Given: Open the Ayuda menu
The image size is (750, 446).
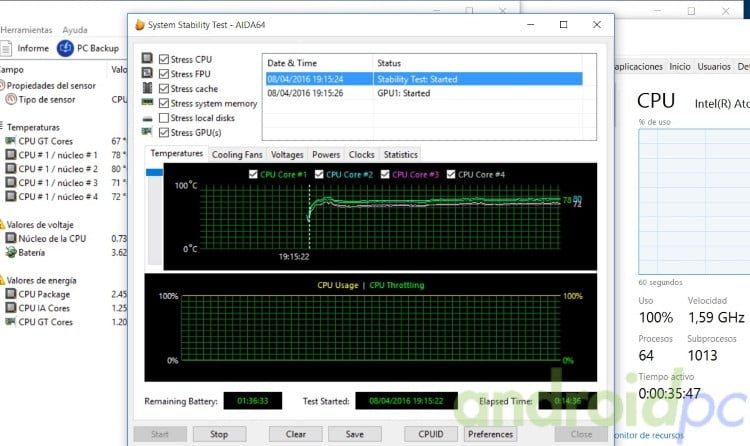Looking at the screenshot, I should (75, 30).
